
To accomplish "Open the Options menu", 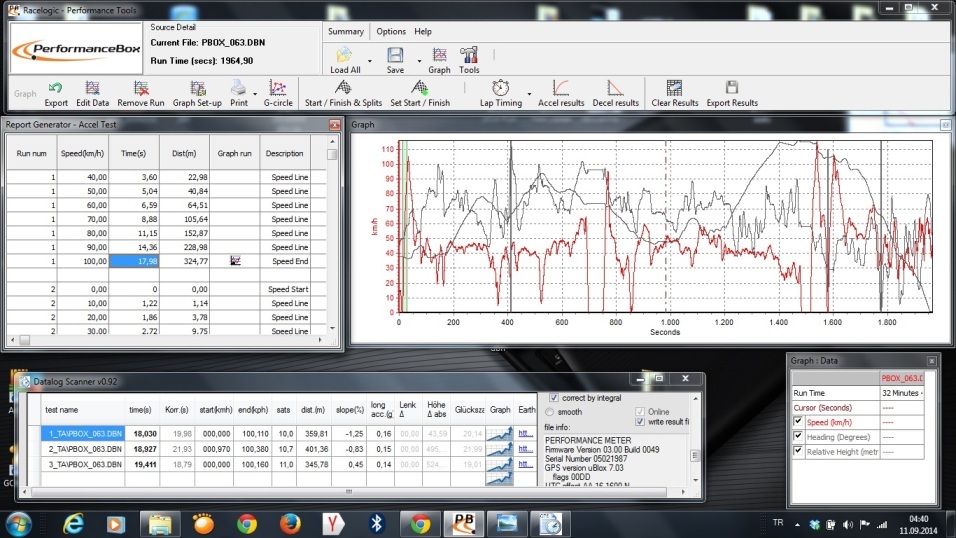I will coord(391,32).
